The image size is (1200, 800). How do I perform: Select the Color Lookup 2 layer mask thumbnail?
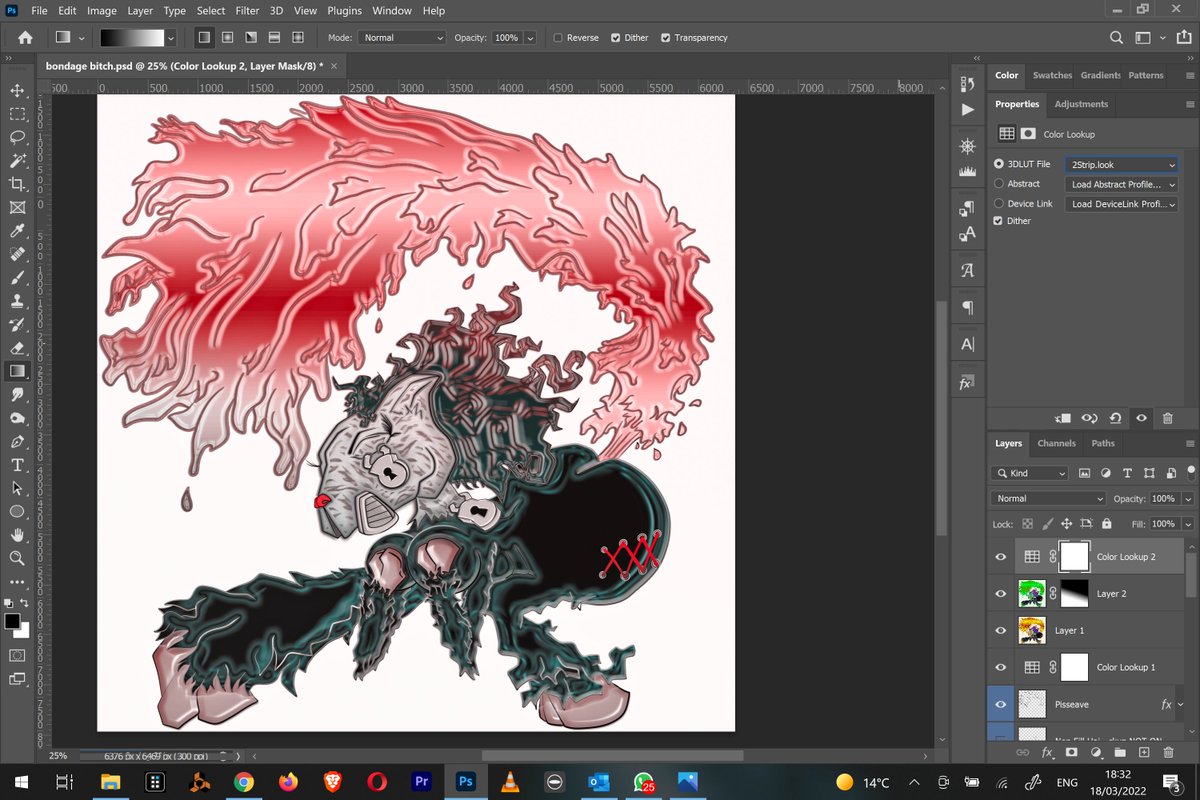tap(1074, 556)
